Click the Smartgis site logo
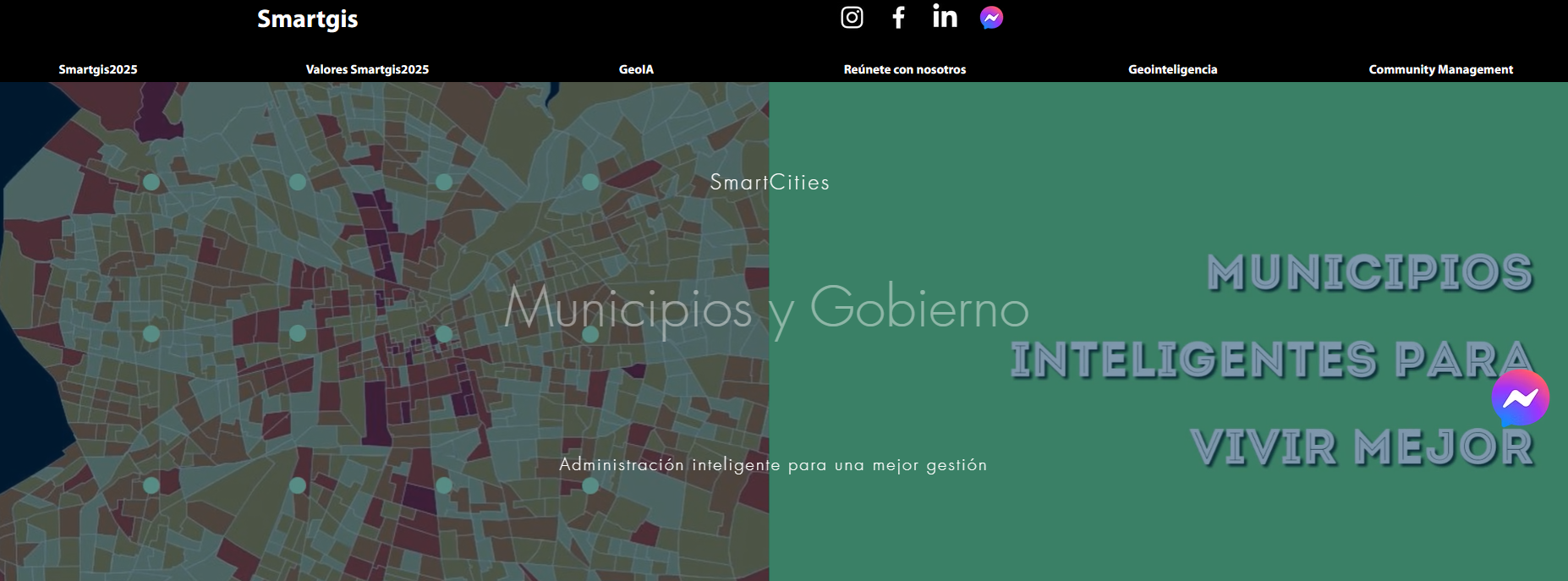 [x=308, y=19]
